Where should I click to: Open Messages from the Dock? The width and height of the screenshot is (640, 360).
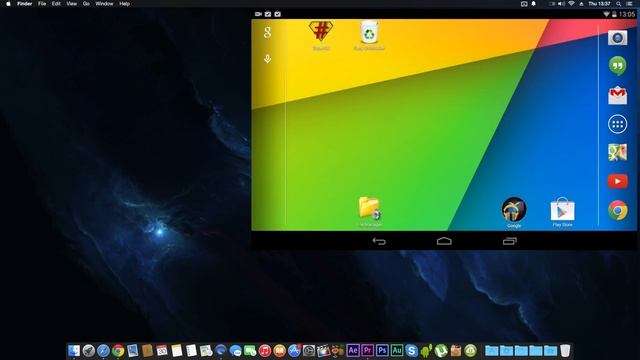pyautogui.click(x=236, y=350)
